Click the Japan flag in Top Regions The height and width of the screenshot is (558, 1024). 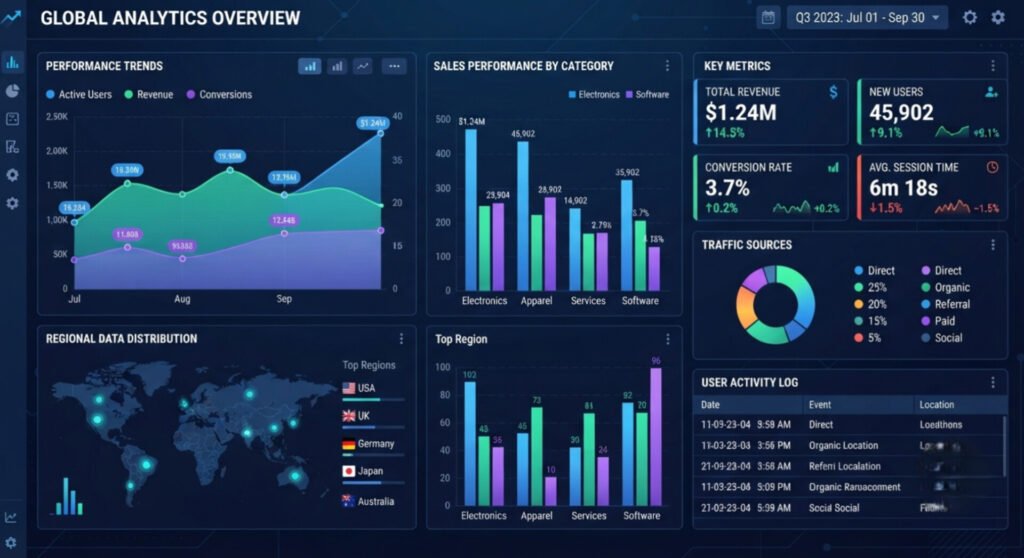[349, 471]
